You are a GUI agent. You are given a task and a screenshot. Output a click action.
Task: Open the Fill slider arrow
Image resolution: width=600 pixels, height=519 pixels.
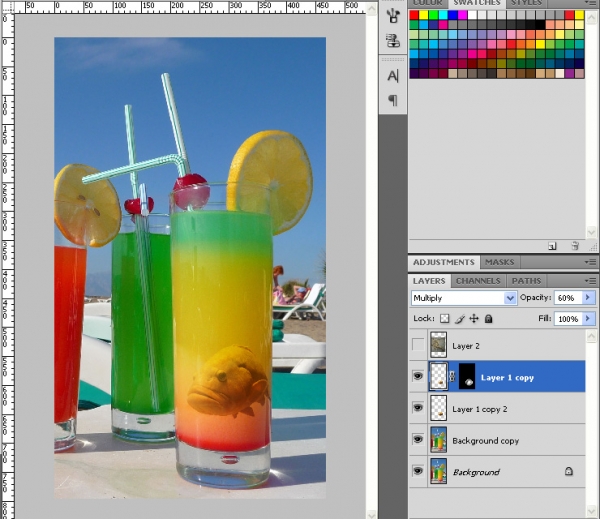589,318
